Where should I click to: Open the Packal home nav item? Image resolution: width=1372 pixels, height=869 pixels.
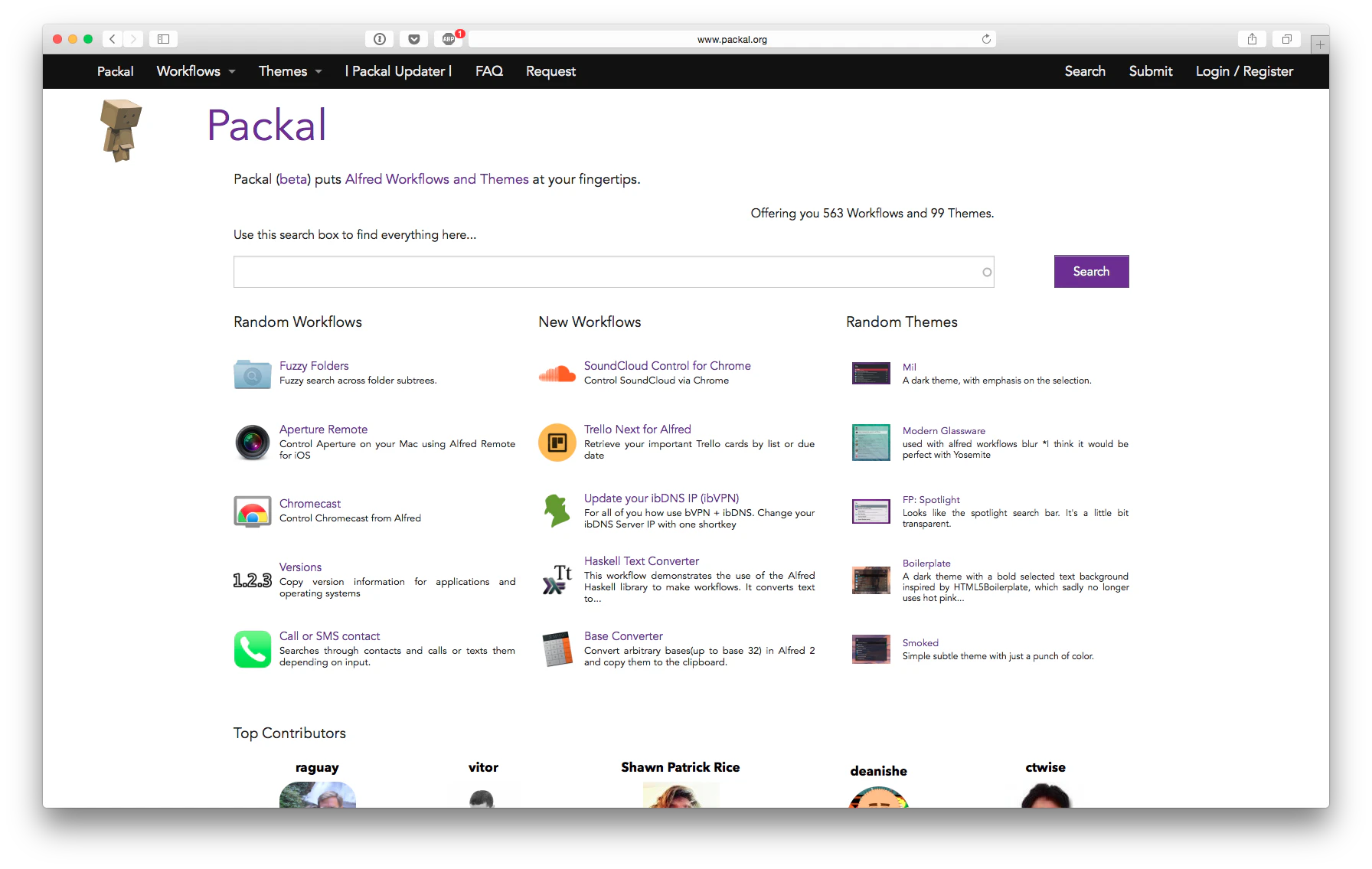[115, 71]
